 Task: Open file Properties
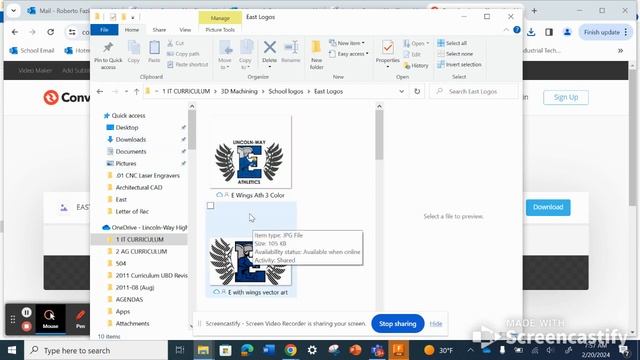(x=387, y=53)
